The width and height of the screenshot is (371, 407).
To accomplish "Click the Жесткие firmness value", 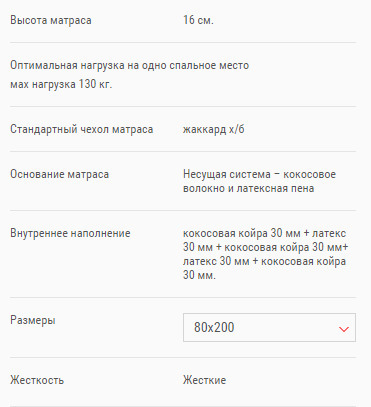I will [x=204, y=380].
